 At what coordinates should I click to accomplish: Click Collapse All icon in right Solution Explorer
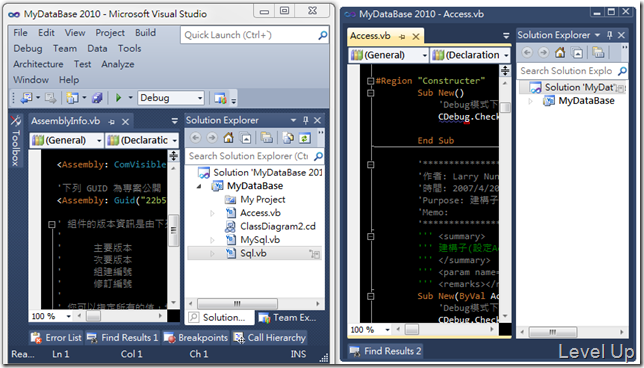click(577, 53)
